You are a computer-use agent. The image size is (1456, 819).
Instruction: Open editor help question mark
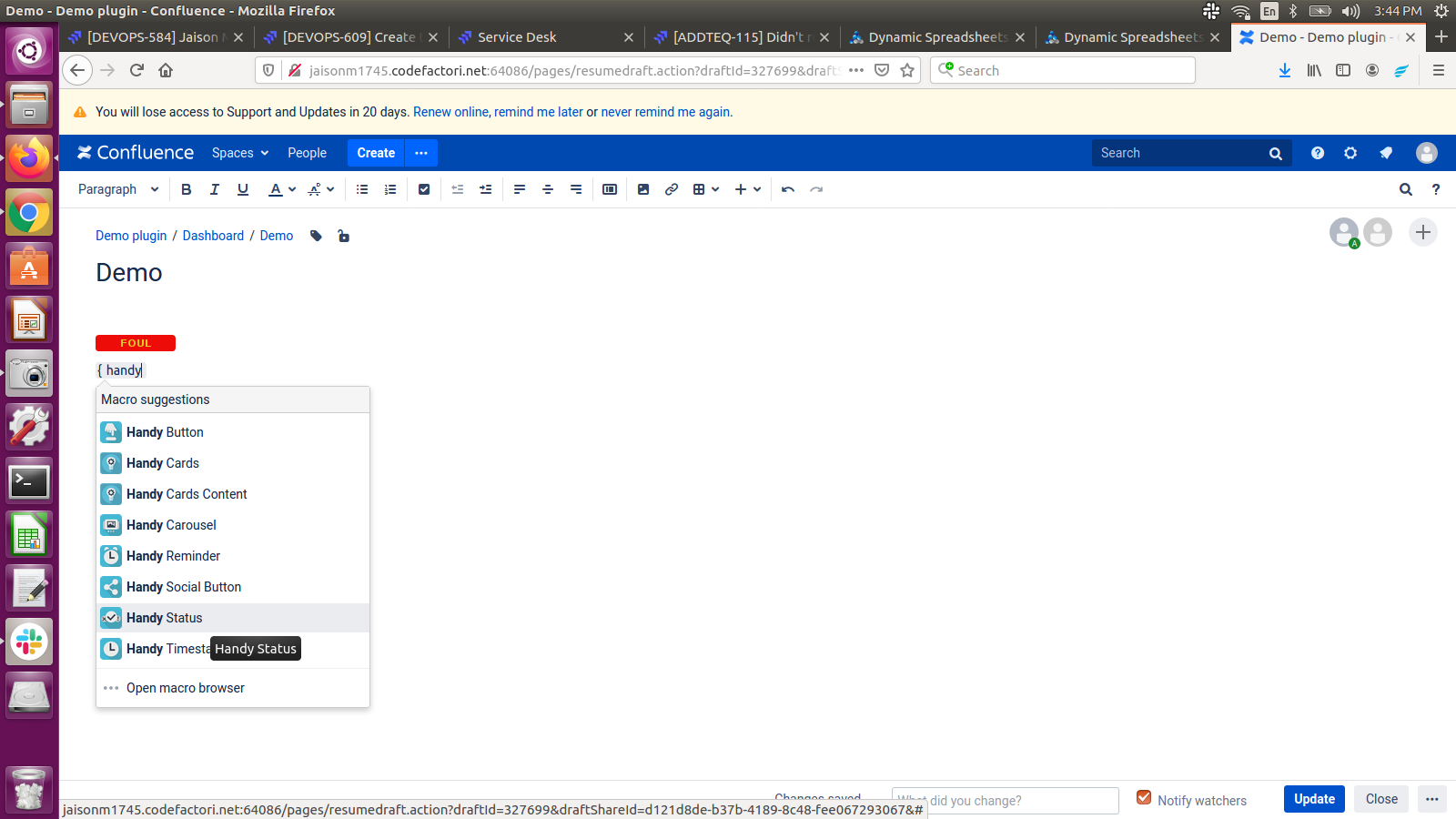point(1436,189)
